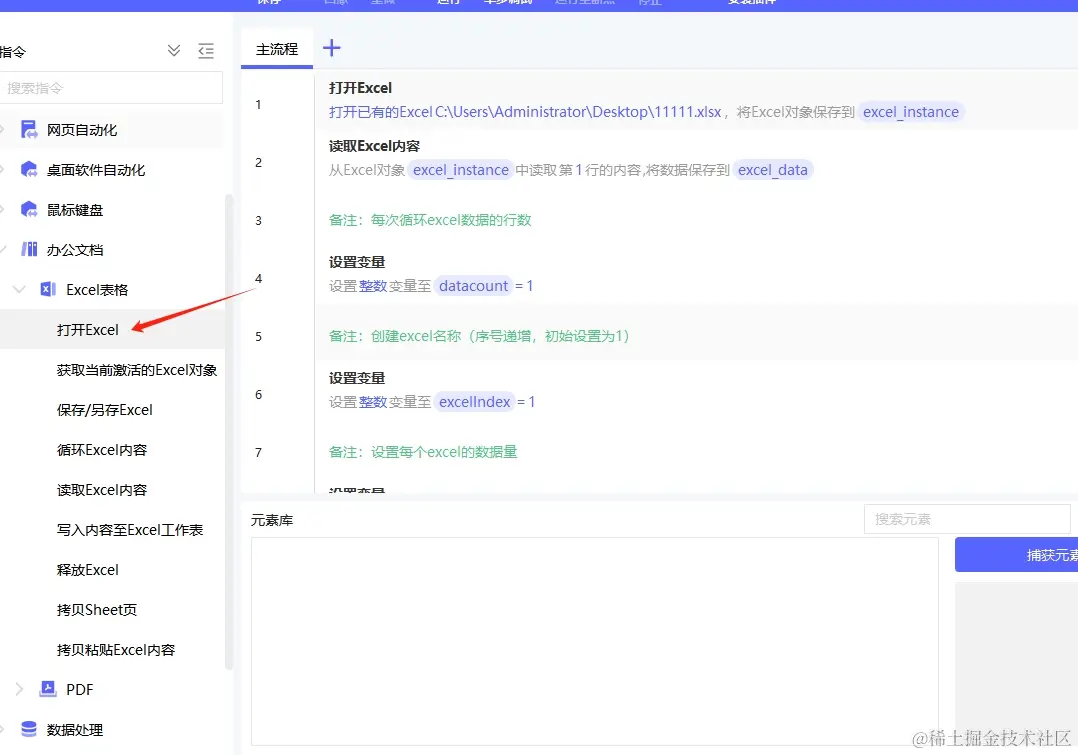Select the 每次循环excel数据的行数 comment line

point(430,220)
